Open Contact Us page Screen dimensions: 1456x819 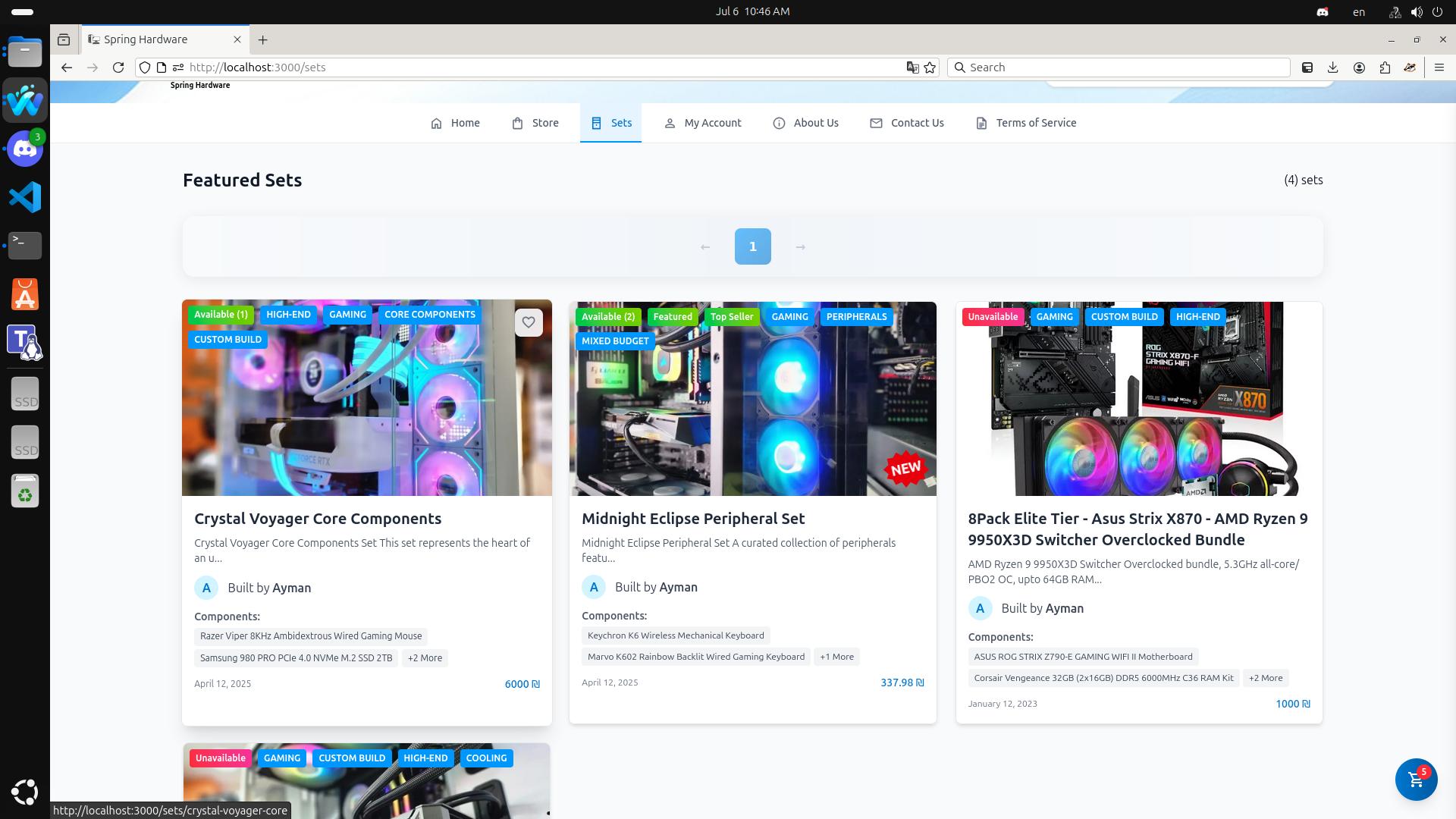pos(907,123)
